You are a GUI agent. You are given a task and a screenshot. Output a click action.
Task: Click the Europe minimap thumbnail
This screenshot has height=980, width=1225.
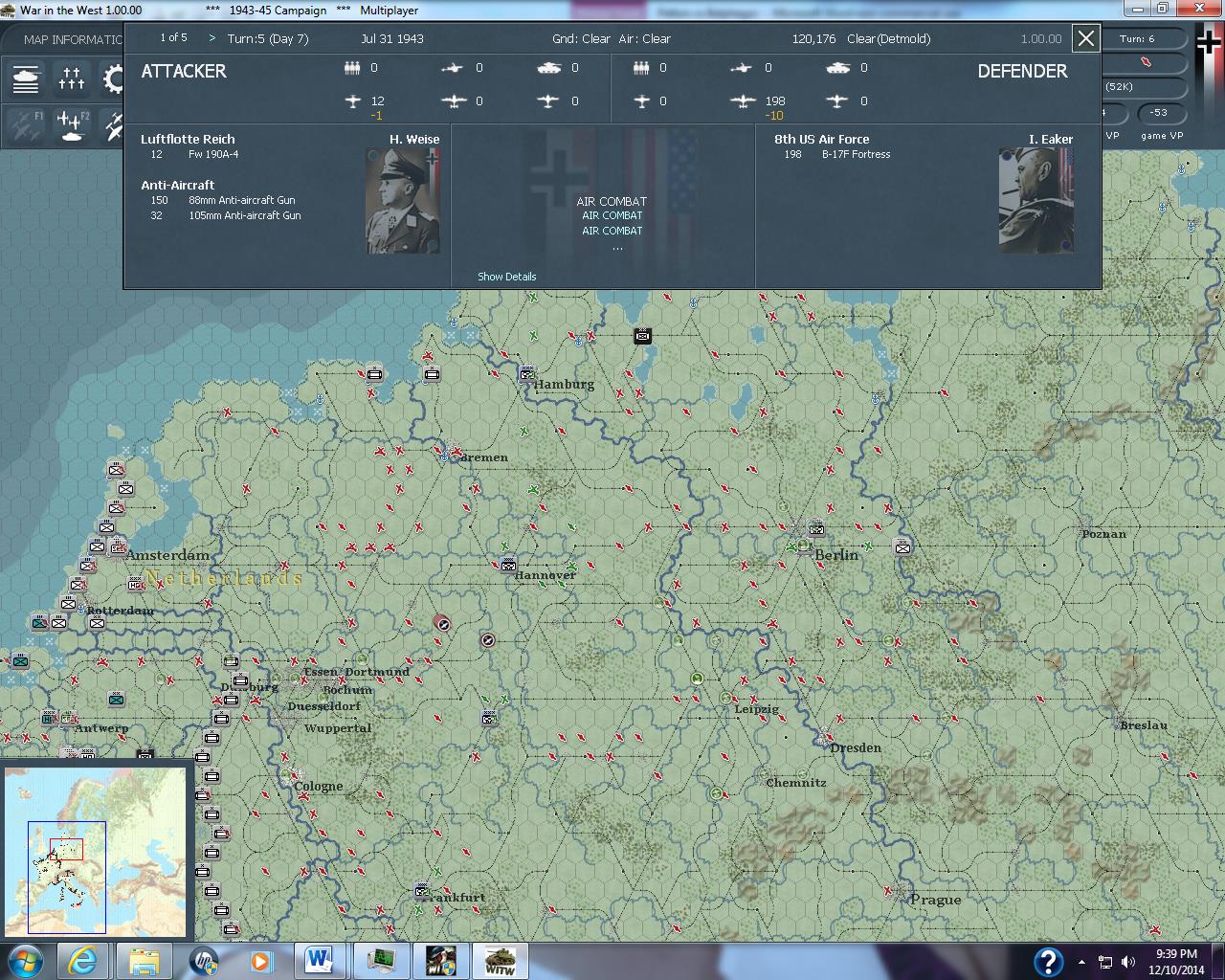[x=95, y=851]
